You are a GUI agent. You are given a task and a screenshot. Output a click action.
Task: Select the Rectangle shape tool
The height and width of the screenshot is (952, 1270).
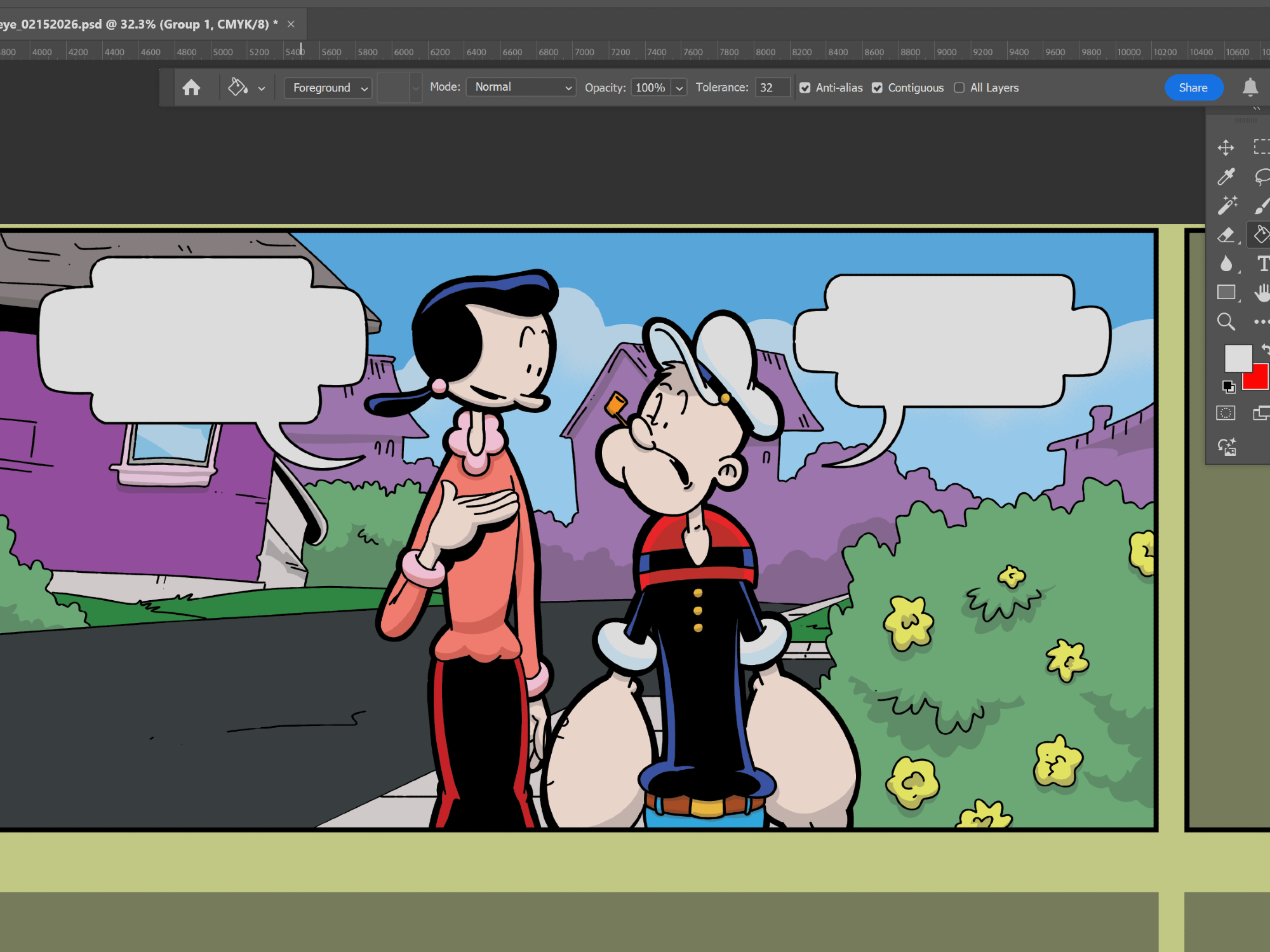click(1226, 292)
